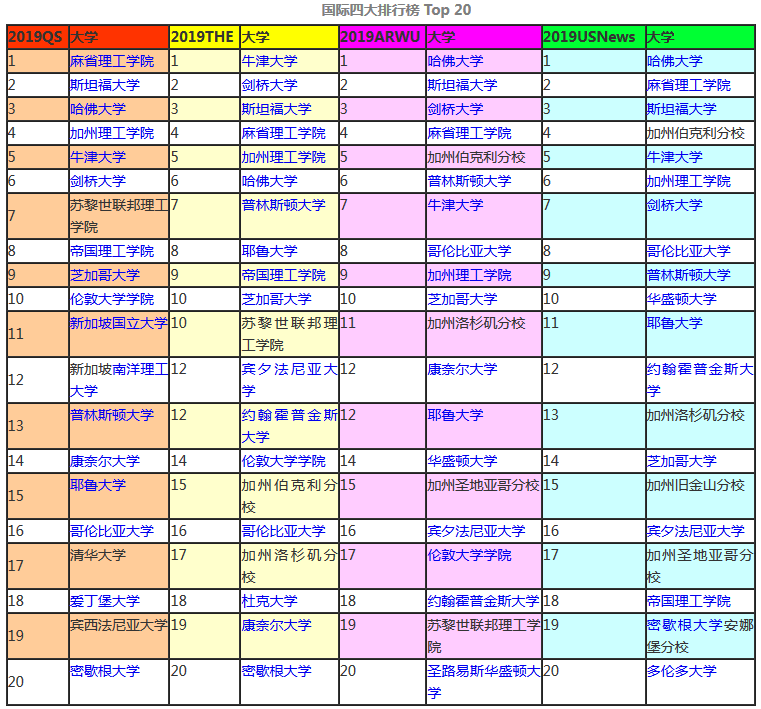This screenshot has height=709, width=761.
Task: Click 加州圣地亚哥分校 text at ARWU rank 15
Action: (483, 485)
